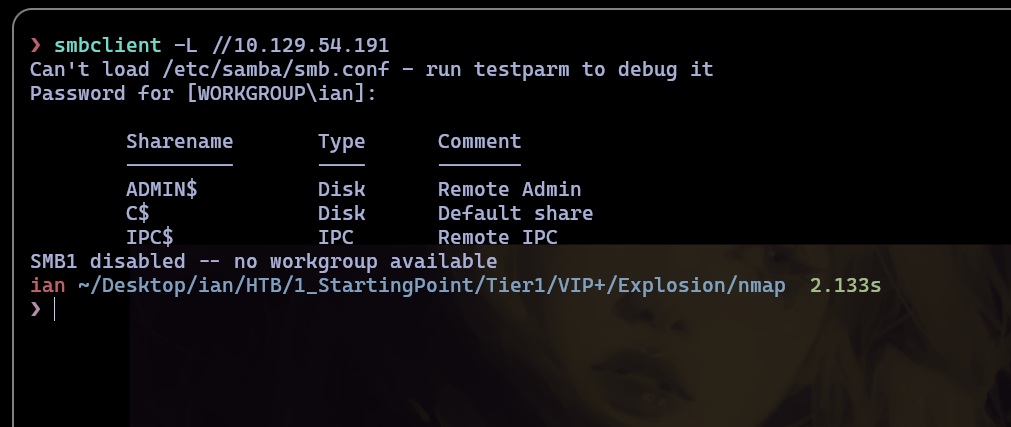Select the smbclient command word
The width and height of the screenshot is (1011, 427).
click(x=108, y=45)
